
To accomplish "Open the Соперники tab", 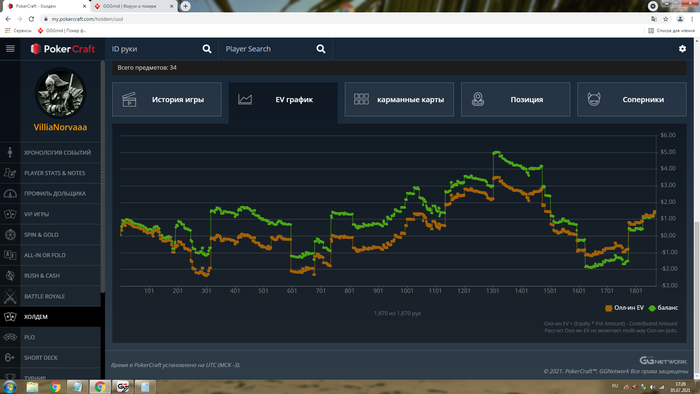I will 632,100.
